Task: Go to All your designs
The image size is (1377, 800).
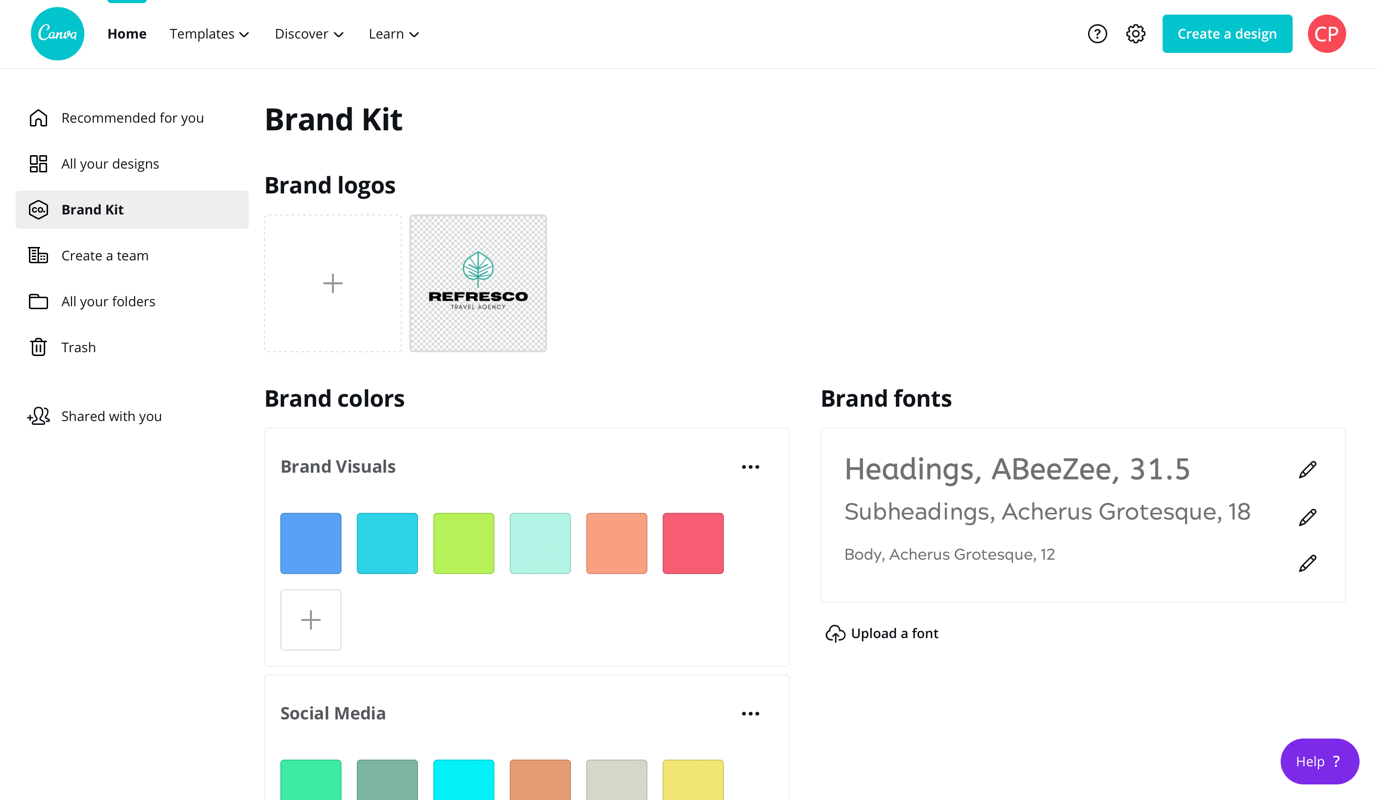Action: [110, 164]
